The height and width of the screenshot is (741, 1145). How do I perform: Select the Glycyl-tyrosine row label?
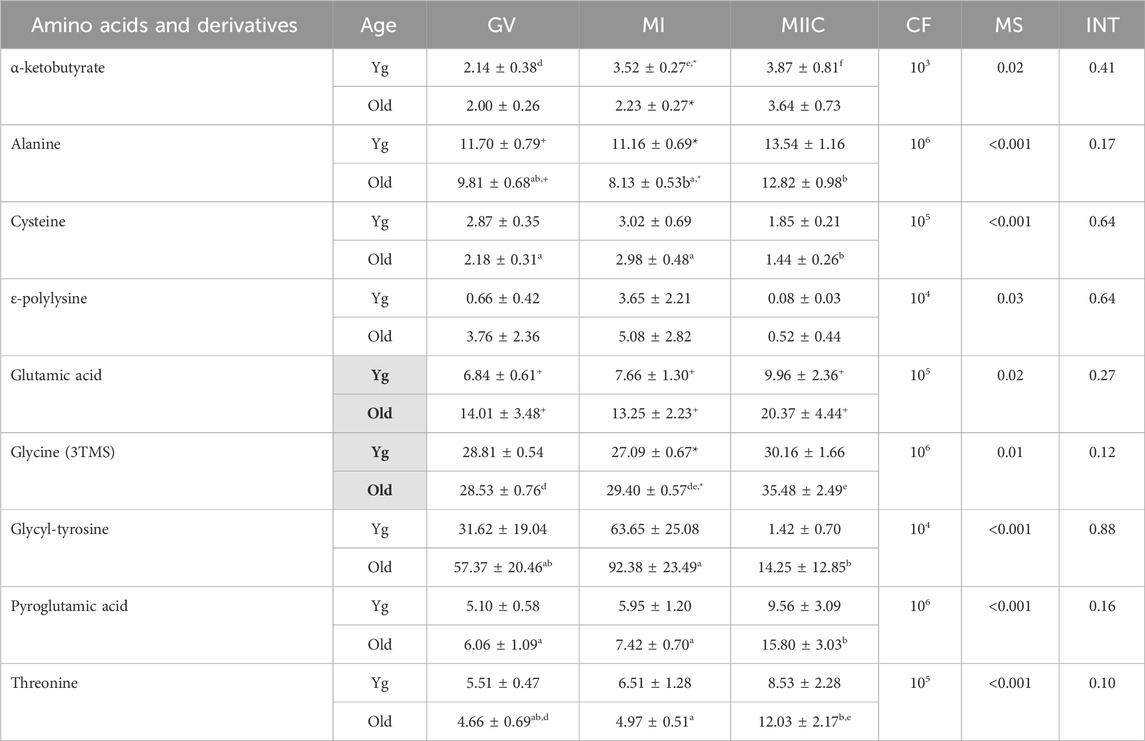59,529
